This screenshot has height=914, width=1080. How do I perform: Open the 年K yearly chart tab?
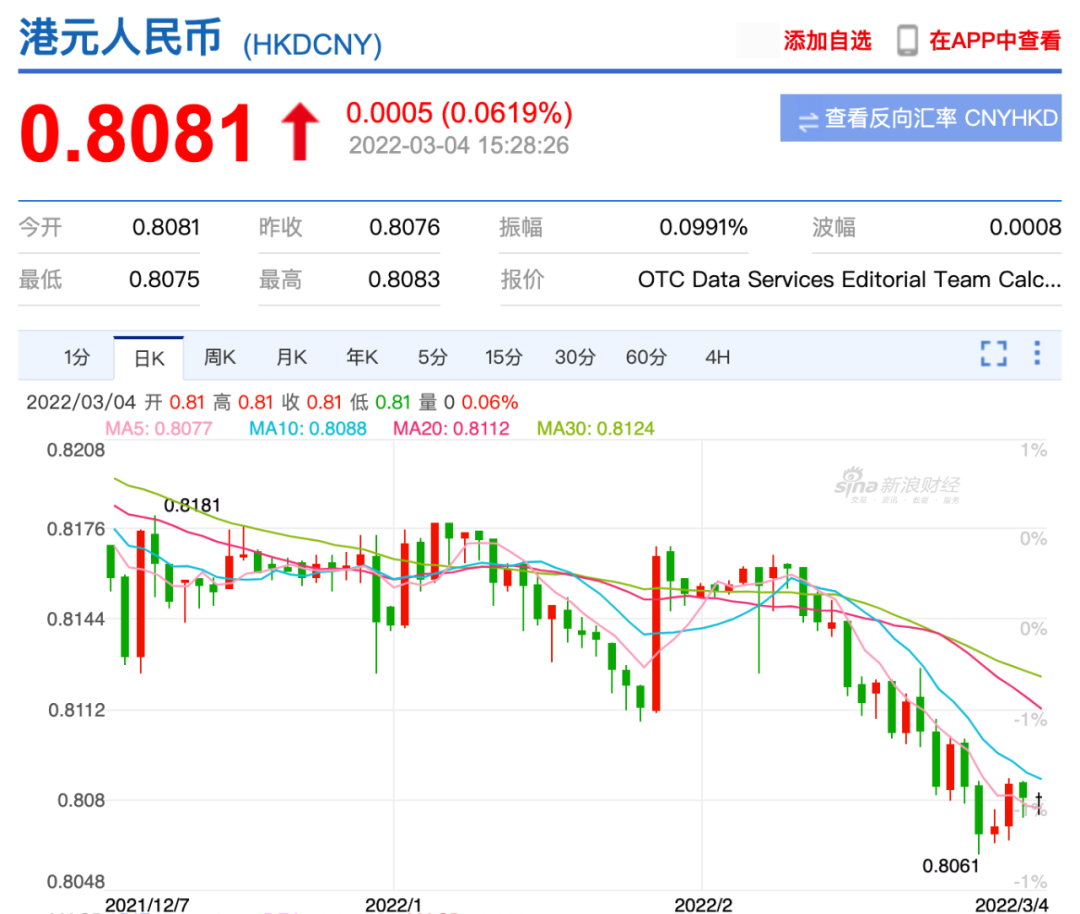tap(360, 356)
